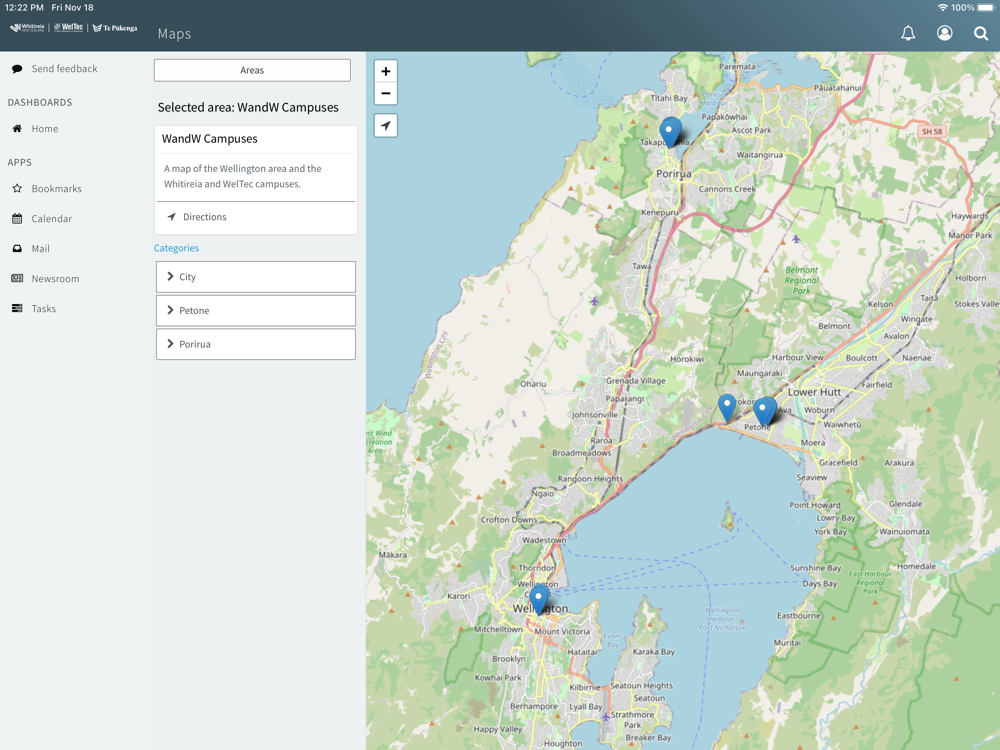Open the Mail app

40,249
